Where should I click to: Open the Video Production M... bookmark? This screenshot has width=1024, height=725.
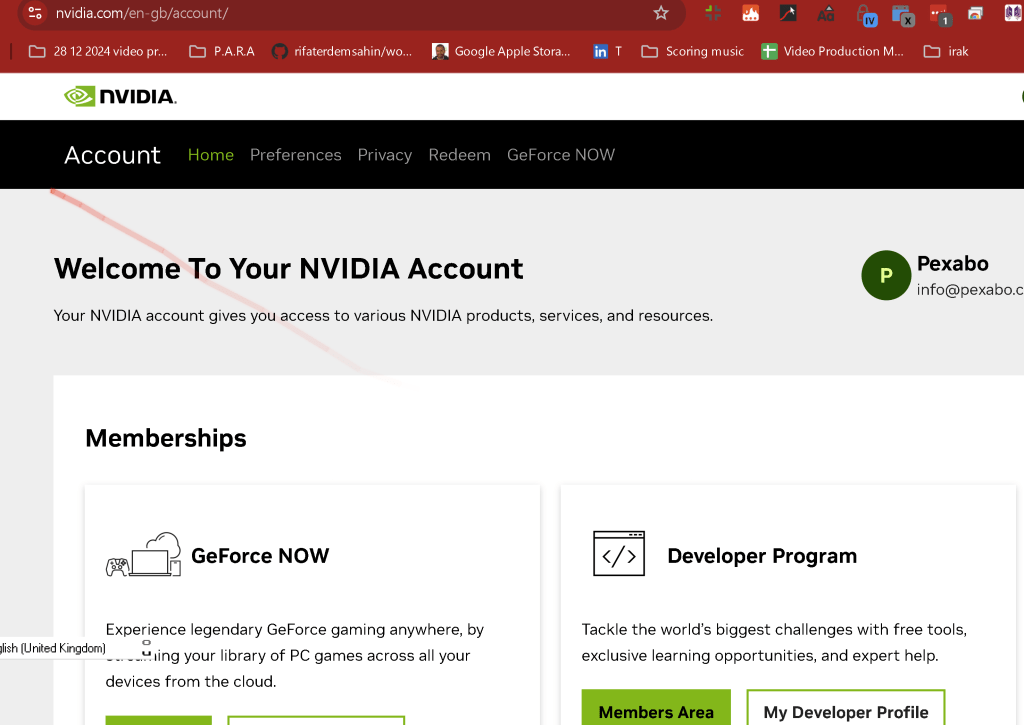coord(833,52)
